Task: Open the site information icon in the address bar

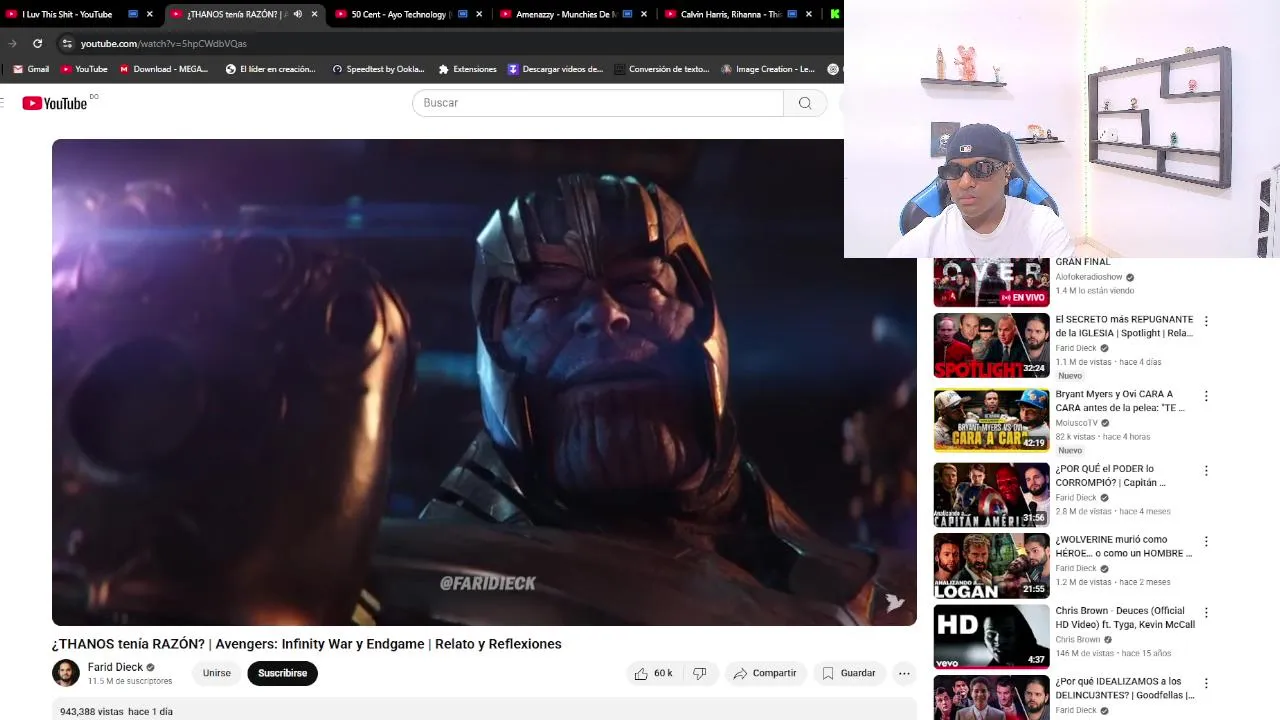Action: click(67, 43)
